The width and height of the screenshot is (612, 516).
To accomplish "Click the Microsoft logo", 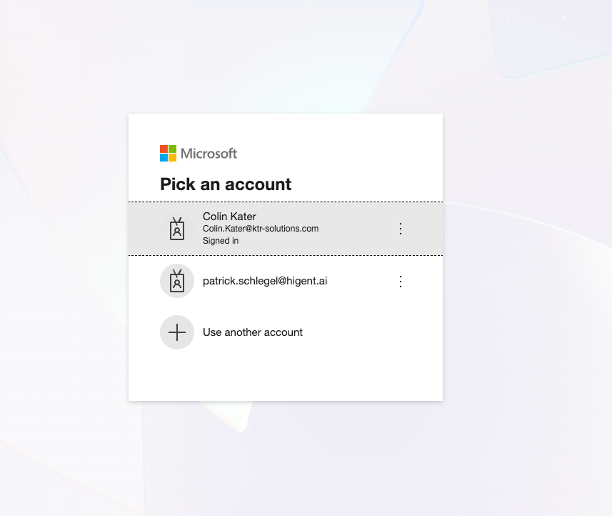I will pos(198,153).
